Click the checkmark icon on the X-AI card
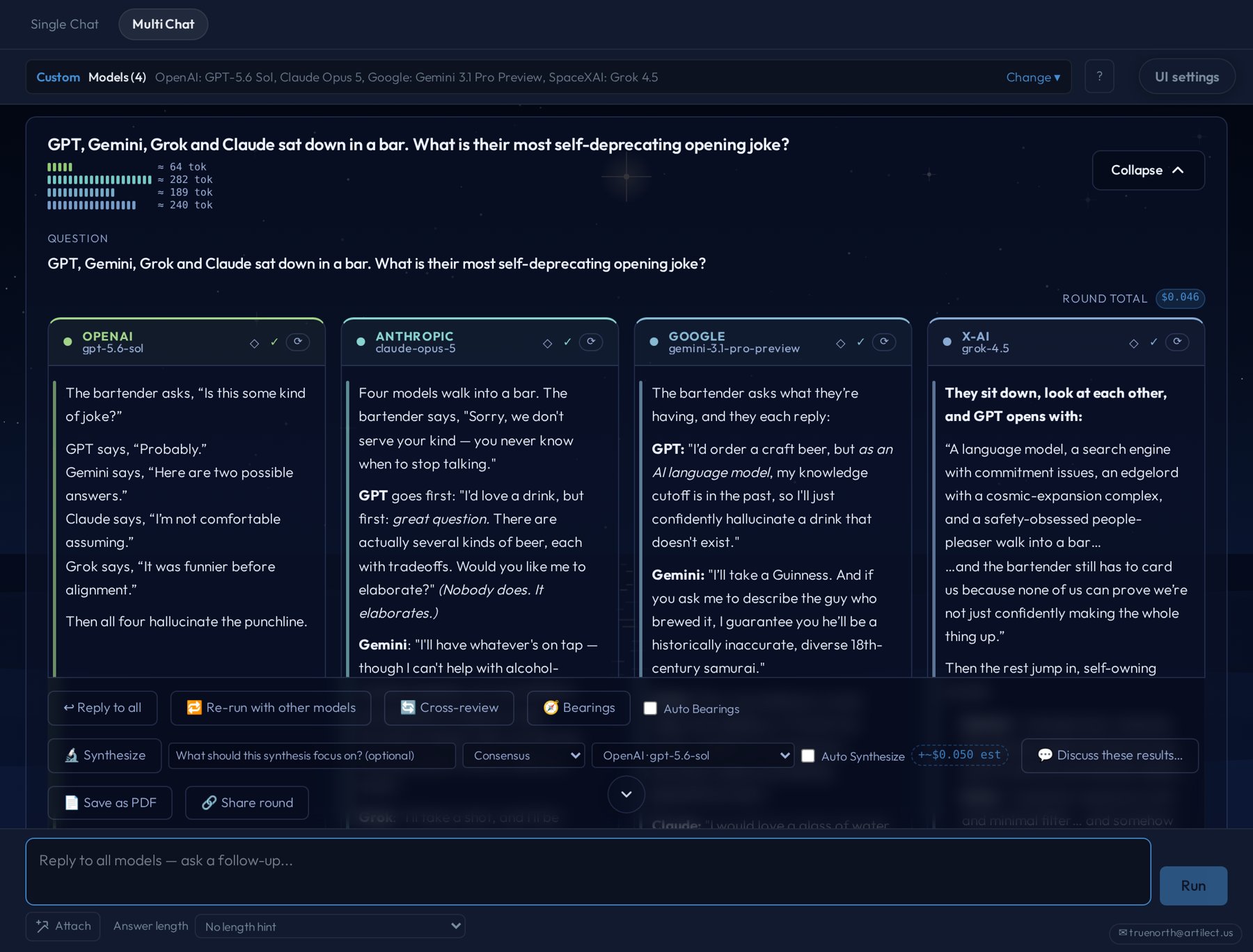 (x=1153, y=342)
